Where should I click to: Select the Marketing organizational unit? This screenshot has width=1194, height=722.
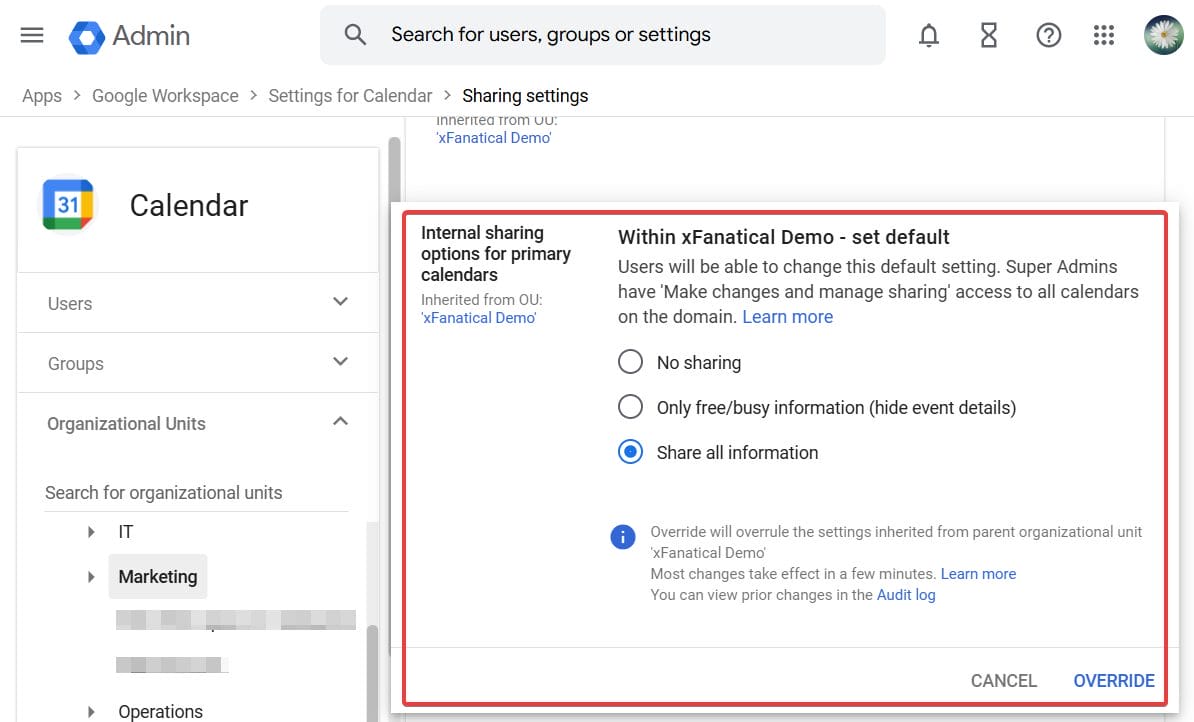point(158,577)
